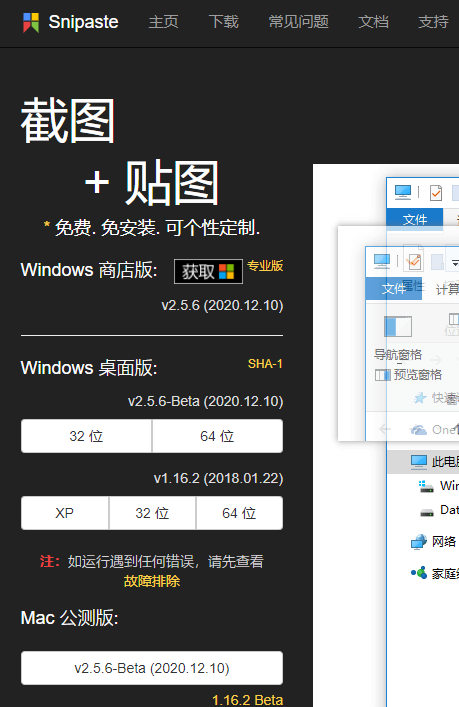459x707 pixels.
Task: Open the 支持 nav item
Action: 433,22
